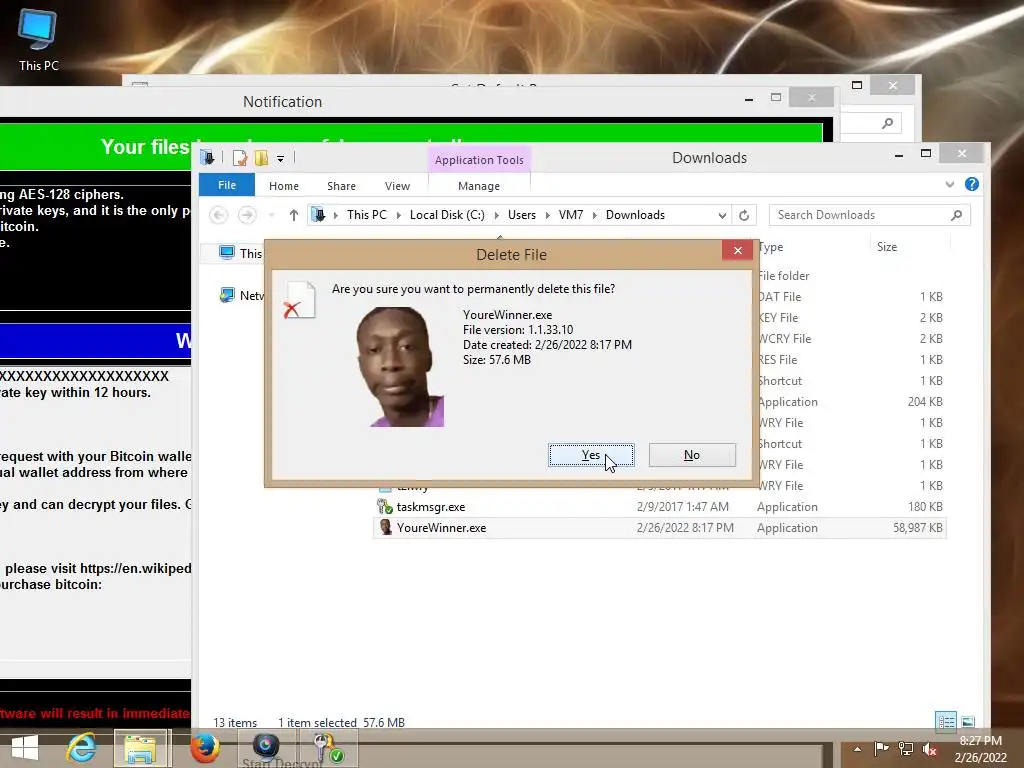Select Users in the breadcrumb

[522, 215]
